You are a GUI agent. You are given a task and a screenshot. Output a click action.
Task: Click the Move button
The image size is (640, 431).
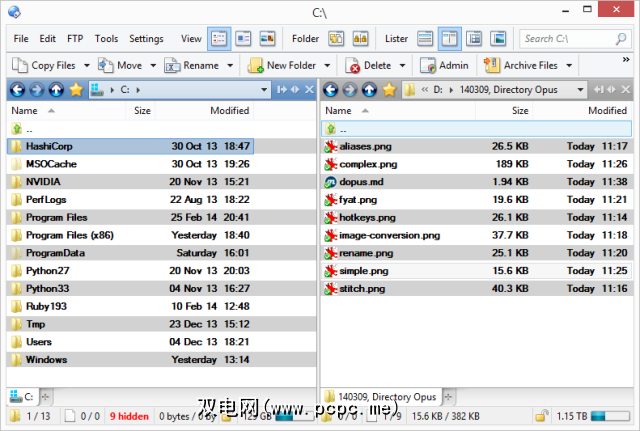(120, 65)
